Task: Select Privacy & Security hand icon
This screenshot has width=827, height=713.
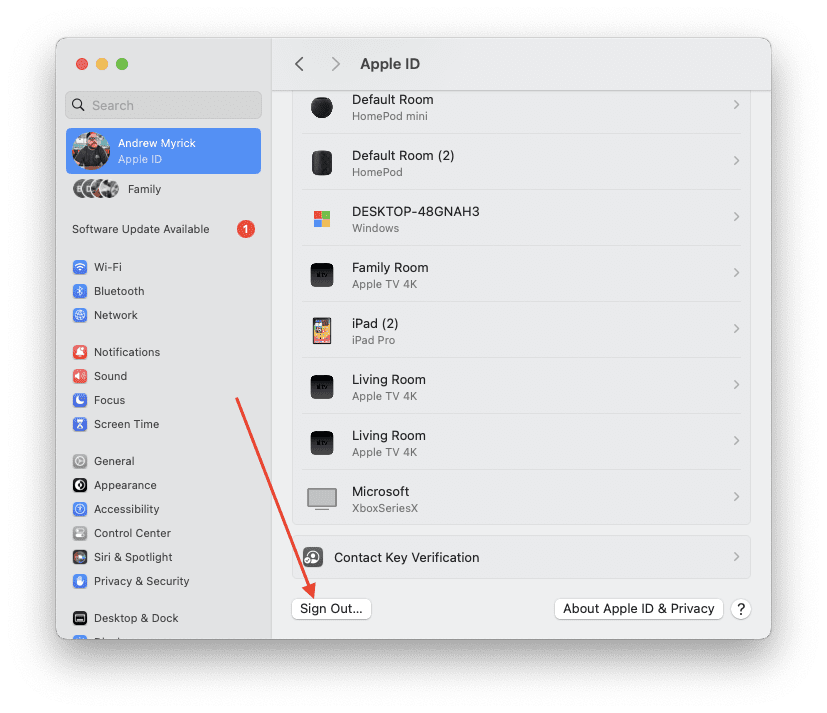Action: coord(80,581)
